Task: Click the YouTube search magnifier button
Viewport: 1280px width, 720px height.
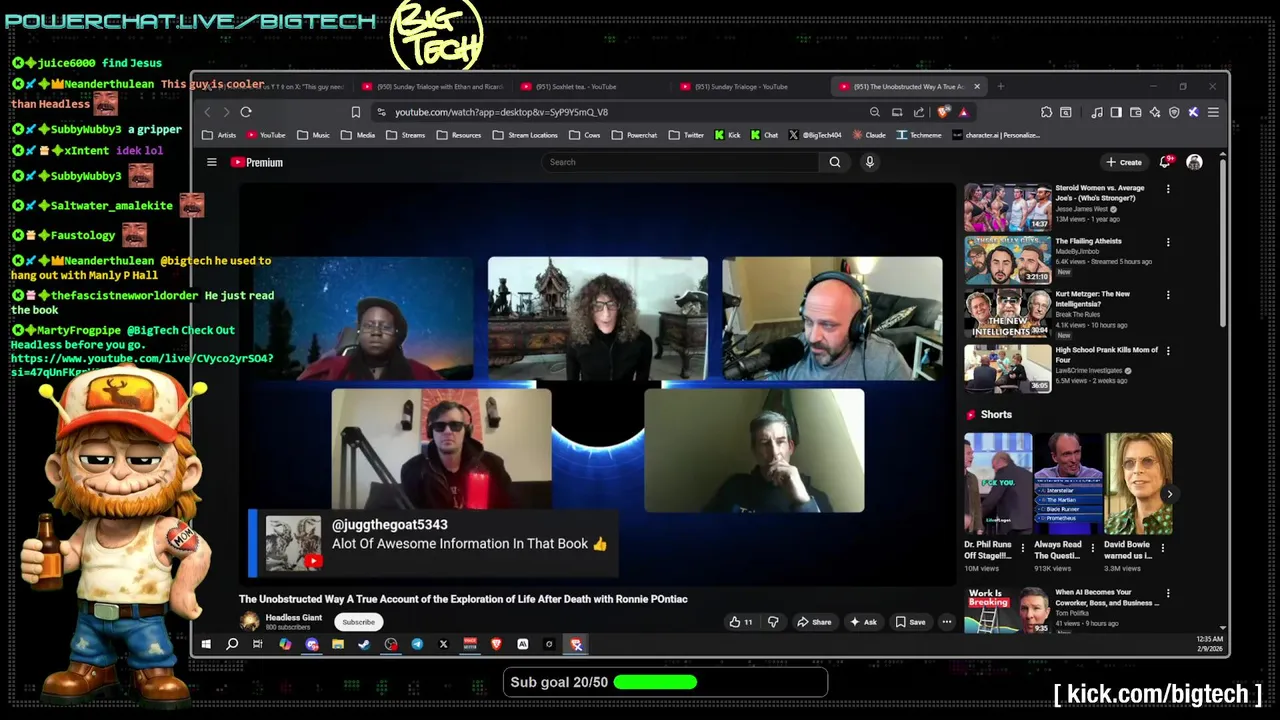Action: pos(835,162)
